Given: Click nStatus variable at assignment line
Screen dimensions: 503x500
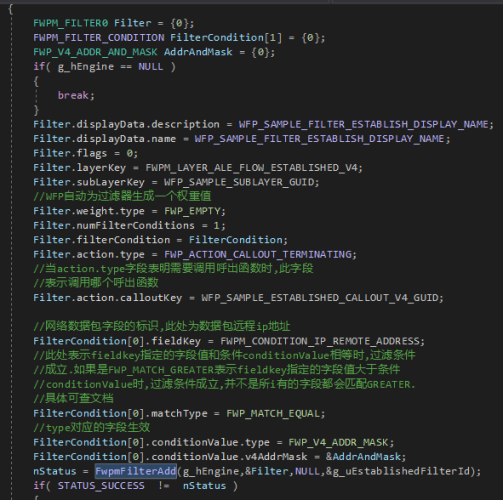Looking at the screenshot, I should tap(55, 471).
